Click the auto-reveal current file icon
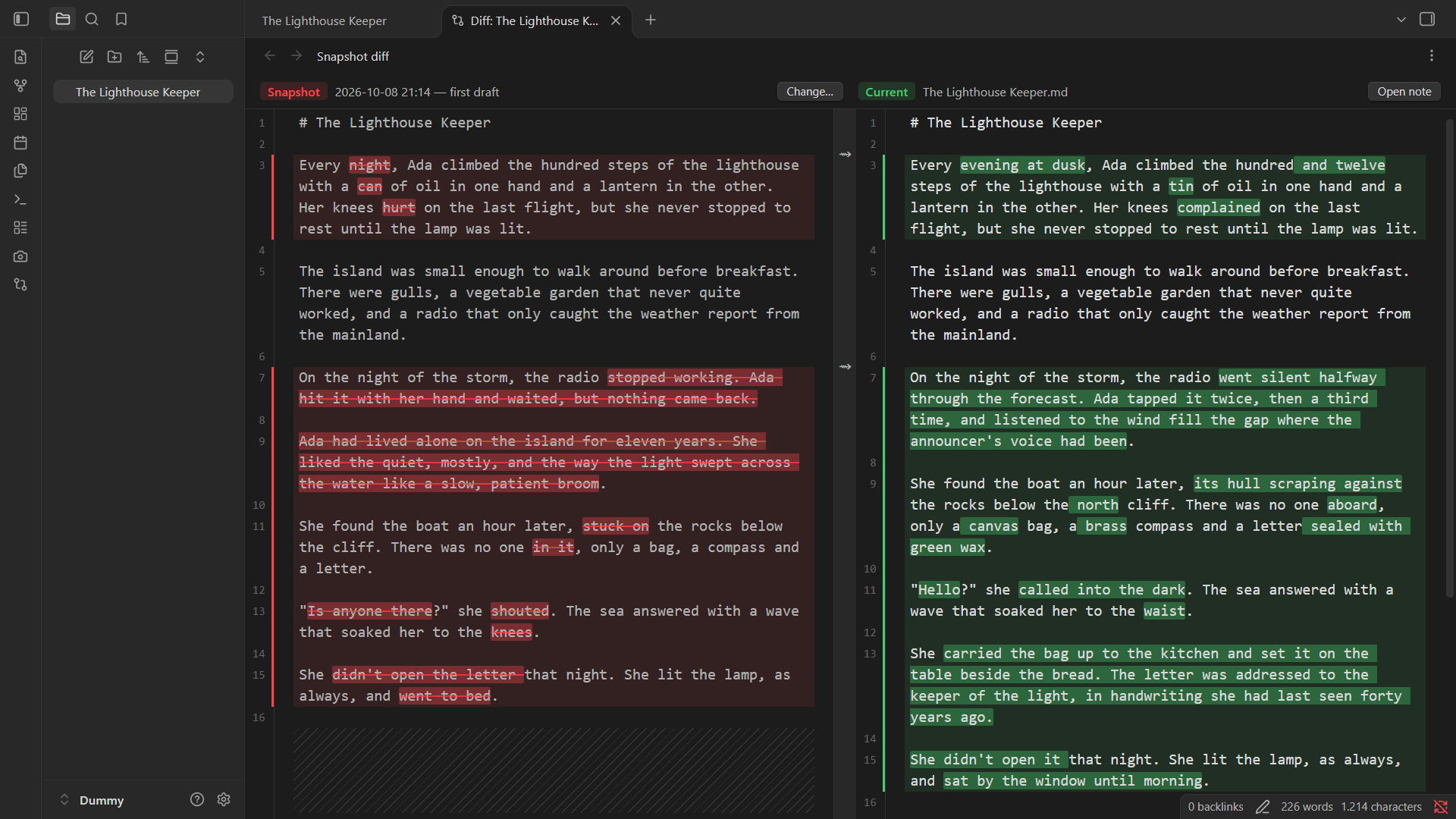The height and width of the screenshot is (819, 1456). coord(171,57)
